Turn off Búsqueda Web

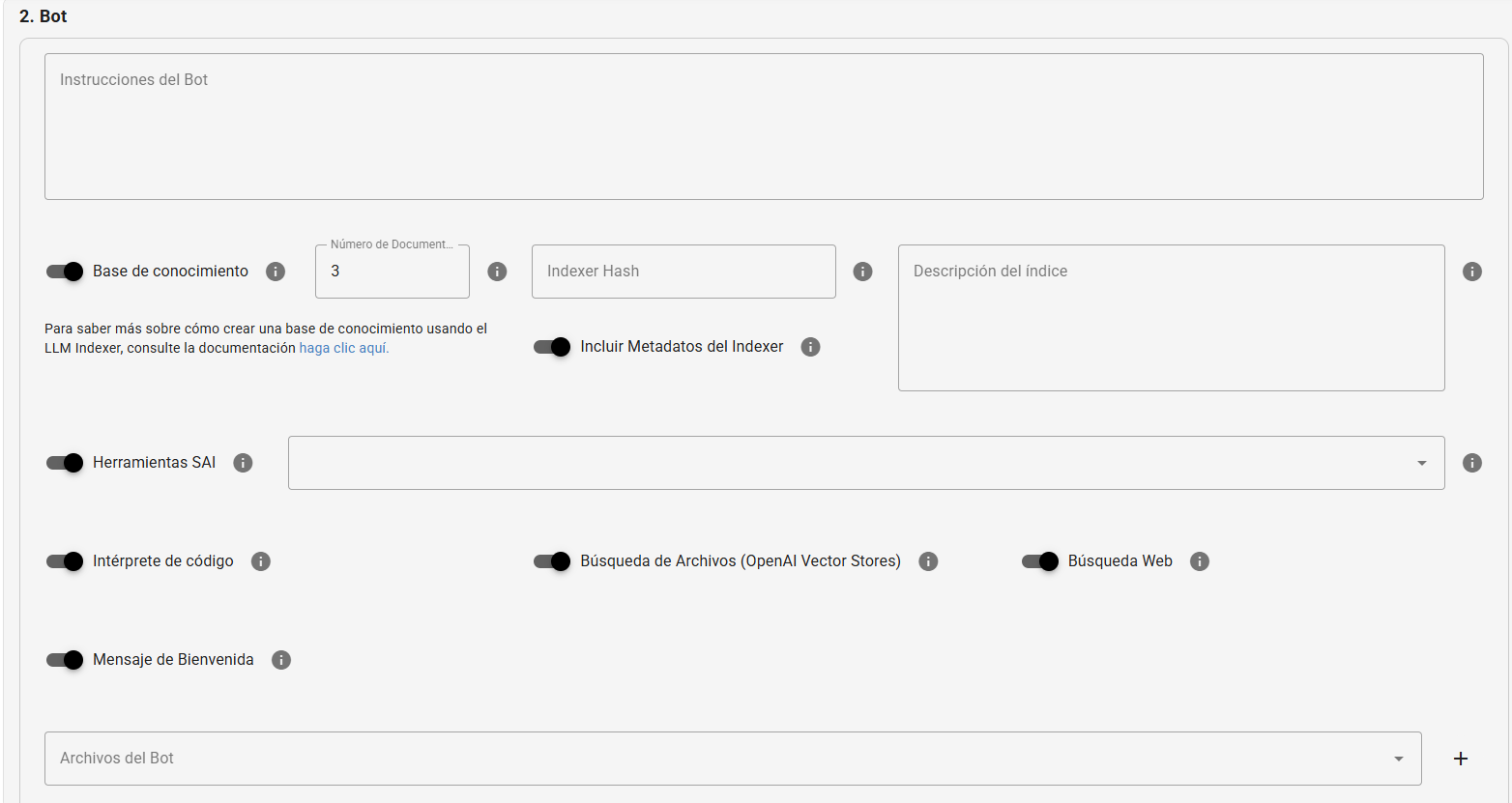tap(1041, 561)
